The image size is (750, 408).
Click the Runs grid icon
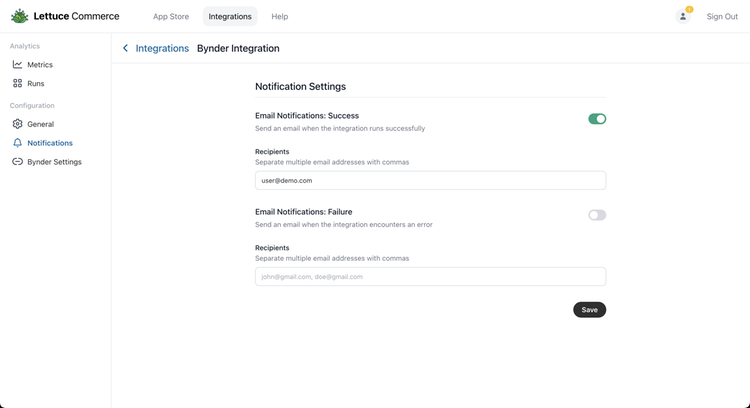pyautogui.click(x=17, y=83)
